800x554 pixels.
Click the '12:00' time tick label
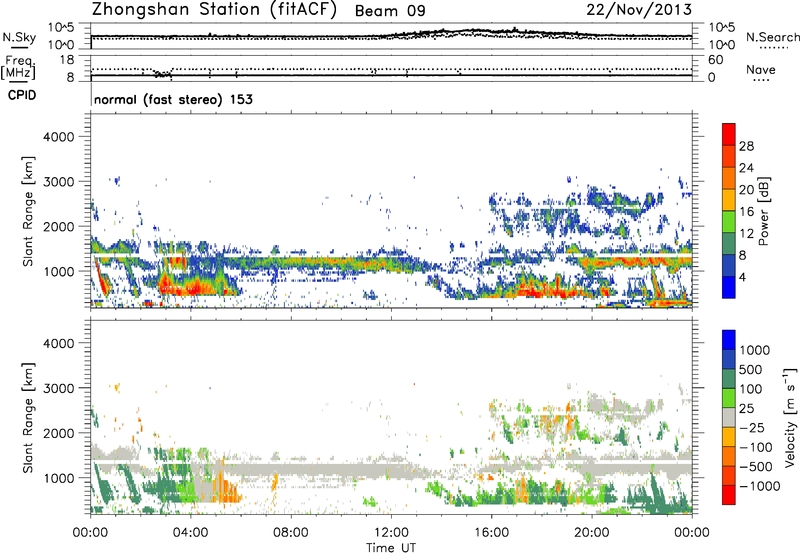pyautogui.click(x=391, y=533)
